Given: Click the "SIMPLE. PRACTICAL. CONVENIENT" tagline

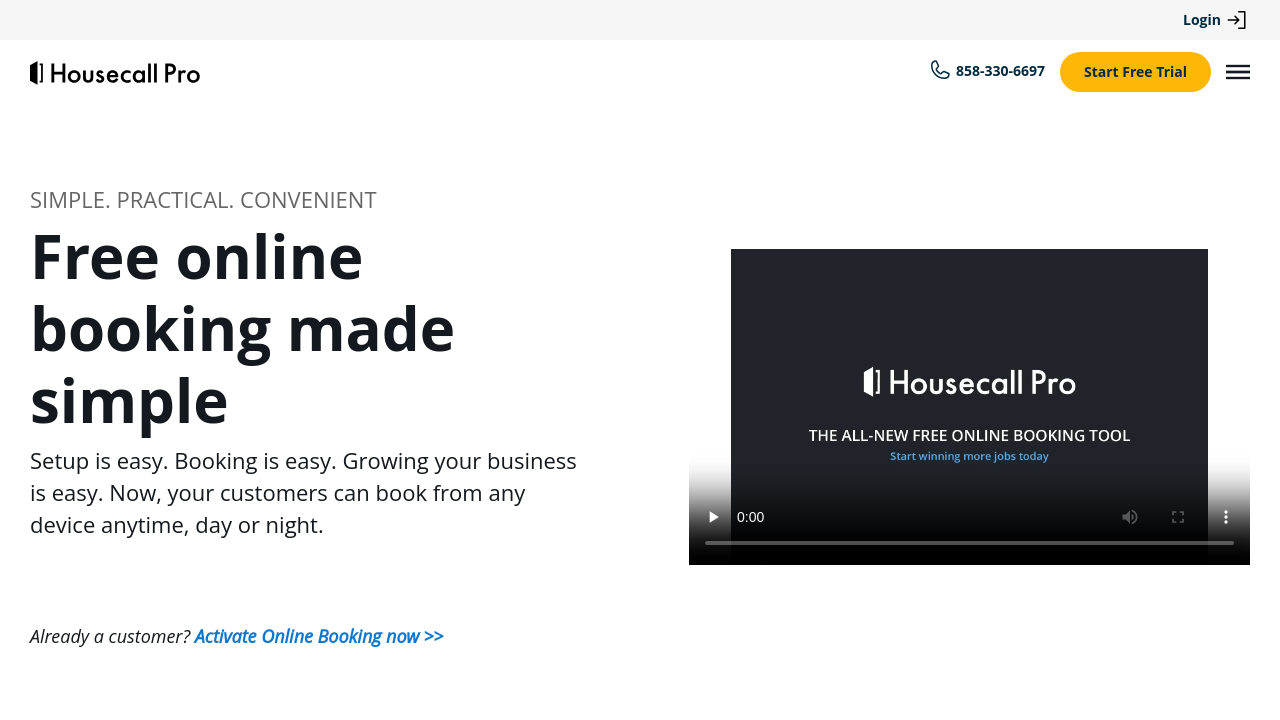Looking at the screenshot, I should click(x=203, y=200).
